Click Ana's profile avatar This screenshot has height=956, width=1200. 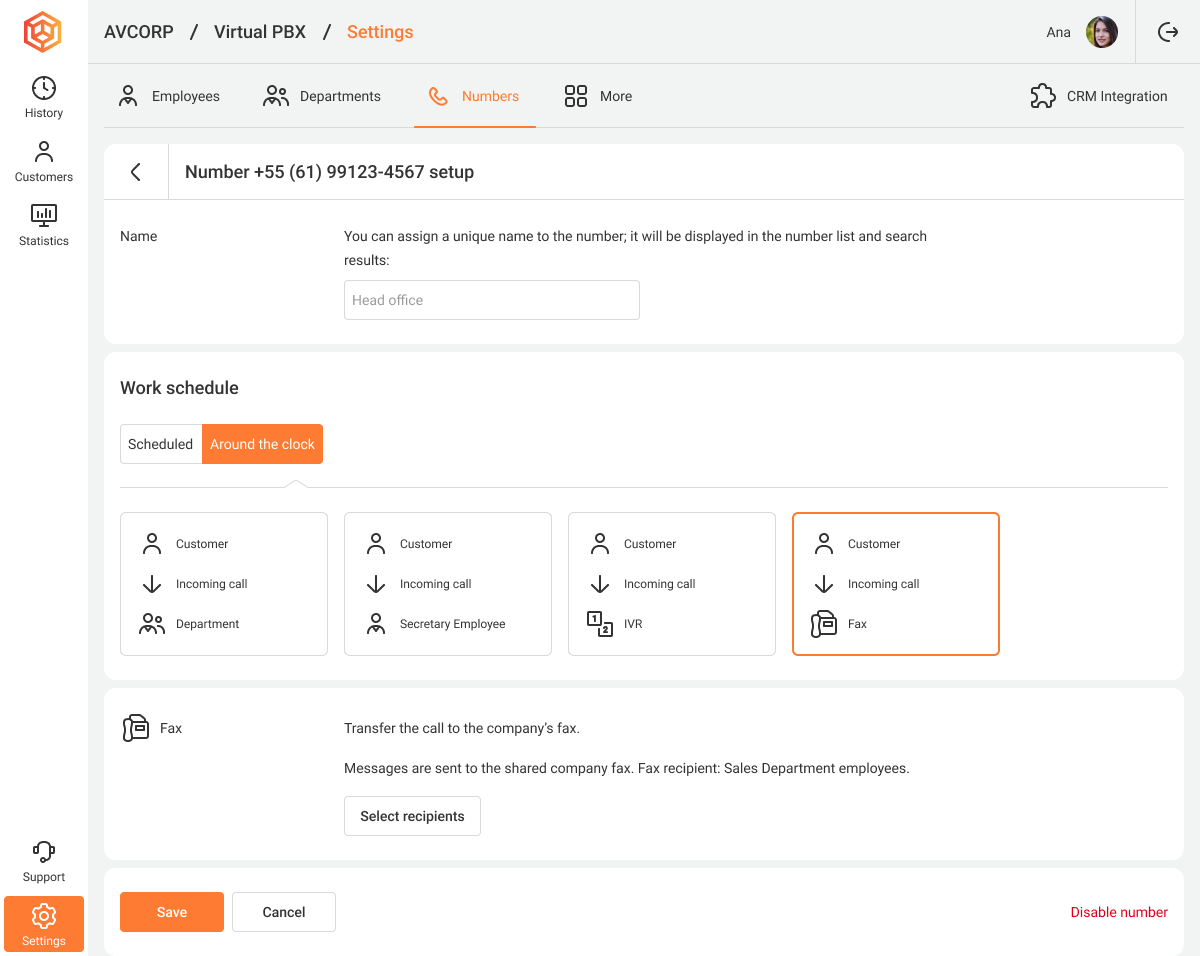click(x=1102, y=32)
